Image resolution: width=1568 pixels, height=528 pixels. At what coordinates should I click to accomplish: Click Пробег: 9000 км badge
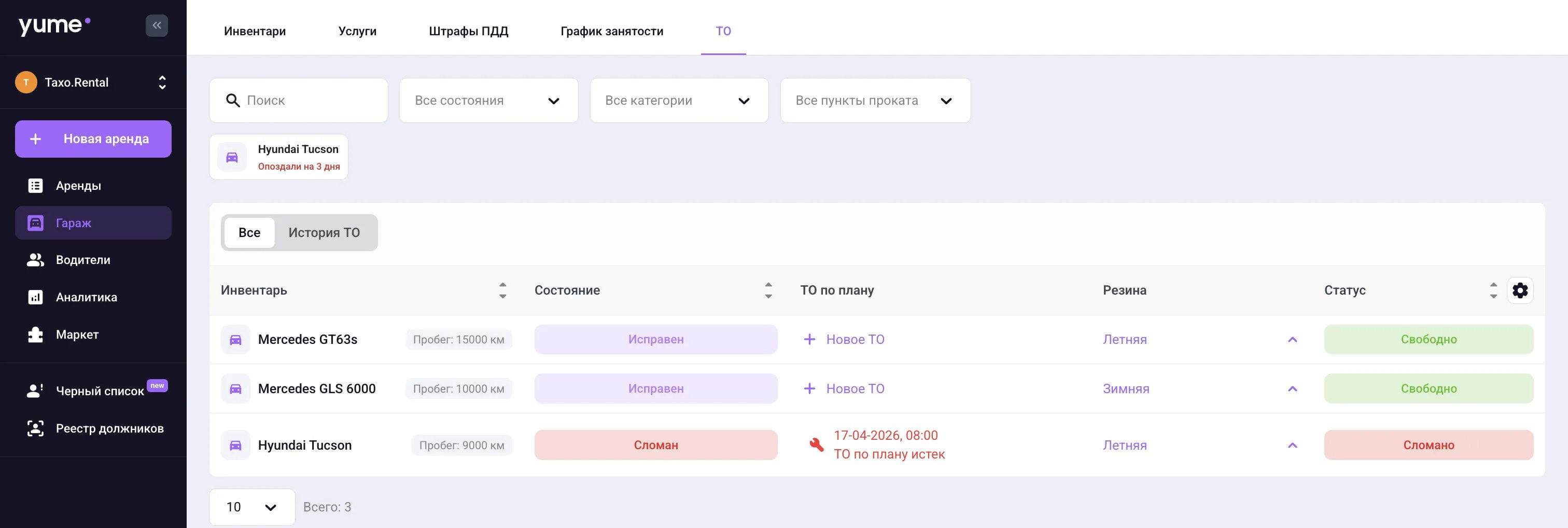(x=462, y=445)
